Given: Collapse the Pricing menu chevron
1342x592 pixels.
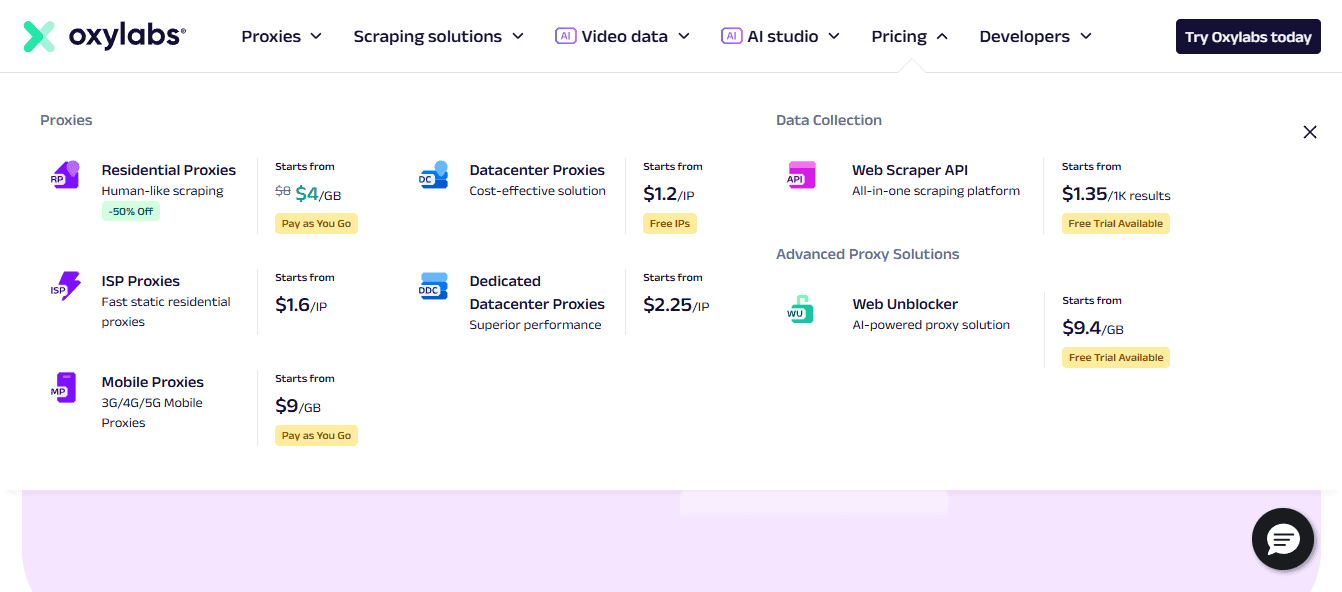Looking at the screenshot, I should click(x=942, y=36).
